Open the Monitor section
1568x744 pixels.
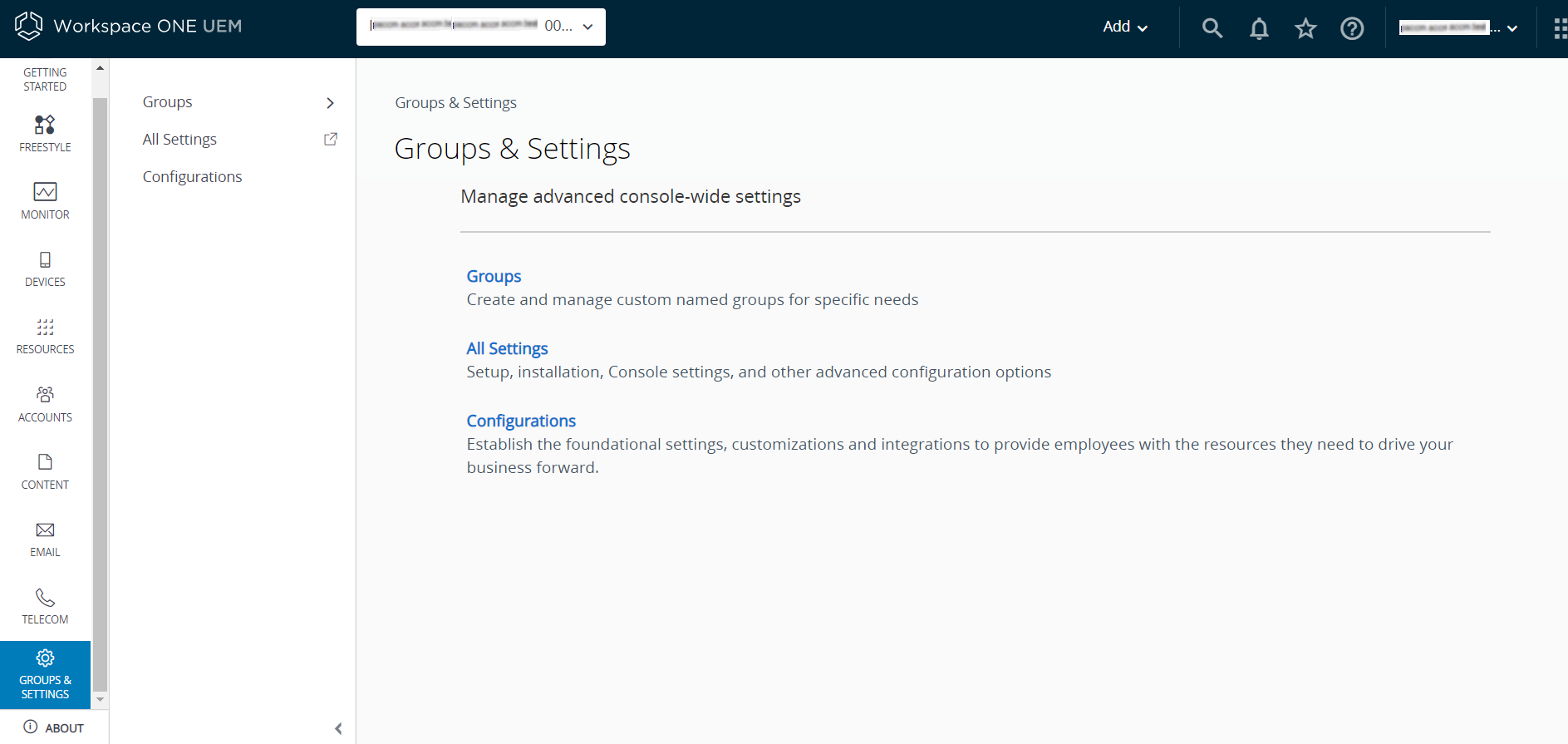coord(45,200)
